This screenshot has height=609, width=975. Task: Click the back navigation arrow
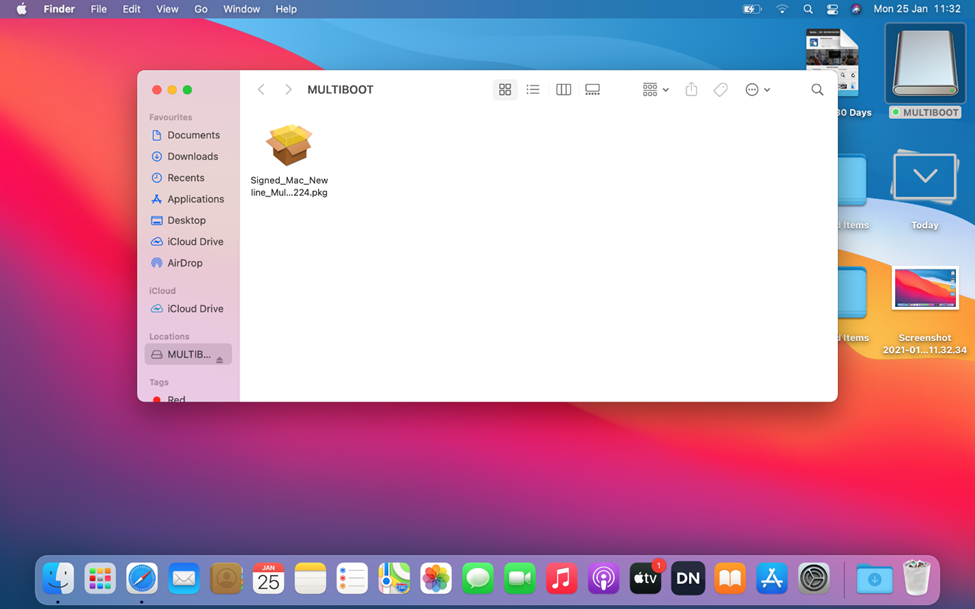point(262,90)
